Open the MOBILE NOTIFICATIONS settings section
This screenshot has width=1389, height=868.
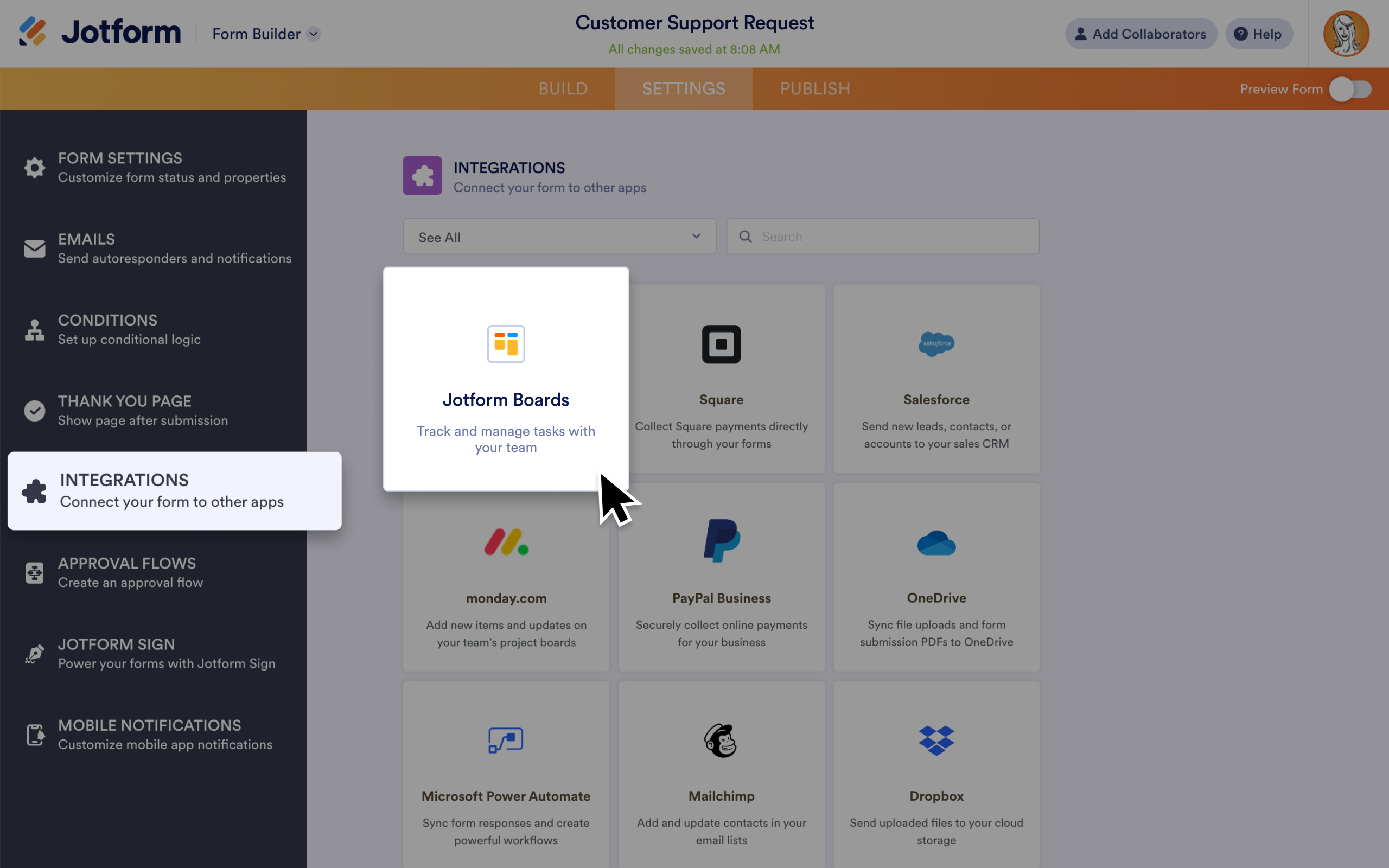point(153,735)
